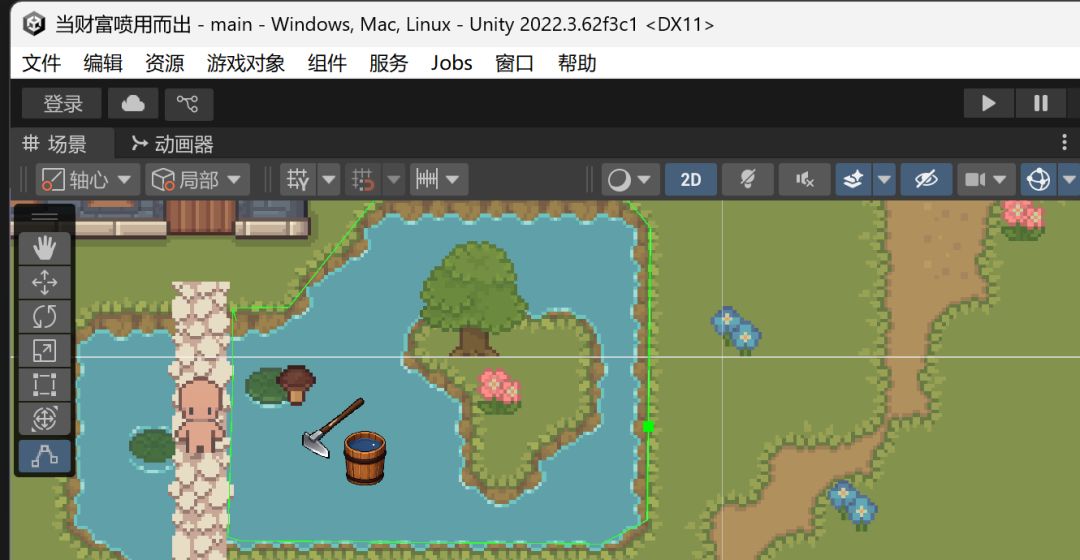Expand the grid snapping dropdown arrow
This screenshot has width=1080, height=560.
pyautogui.click(x=393, y=180)
